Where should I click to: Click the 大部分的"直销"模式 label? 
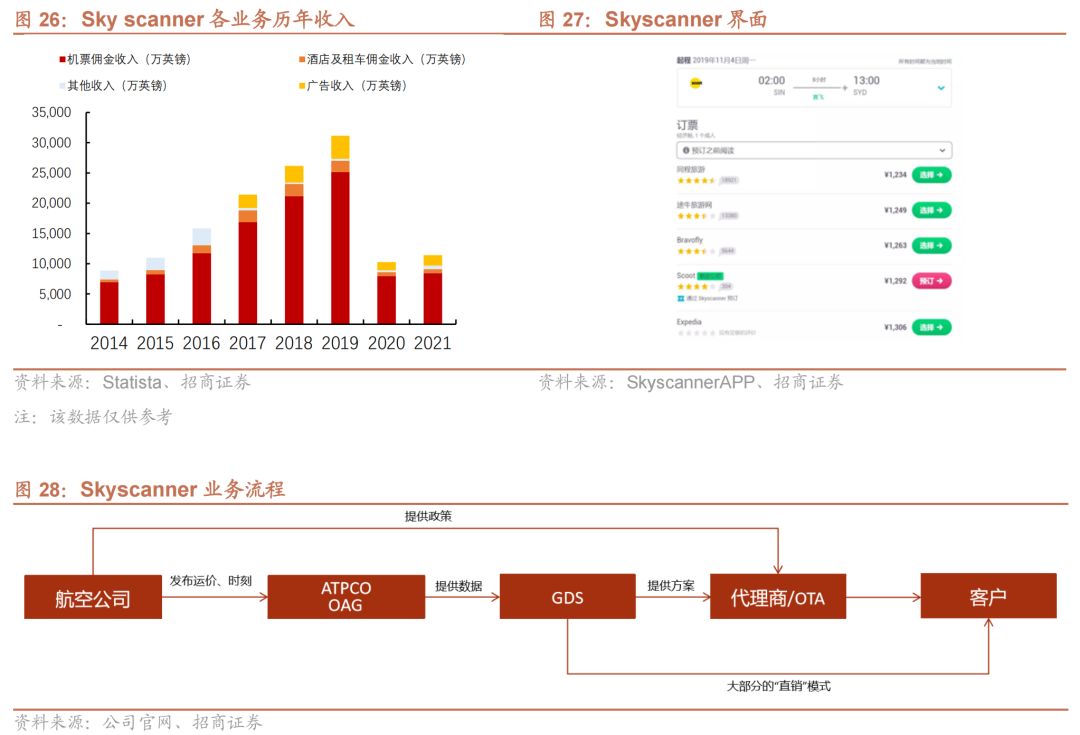(779, 686)
